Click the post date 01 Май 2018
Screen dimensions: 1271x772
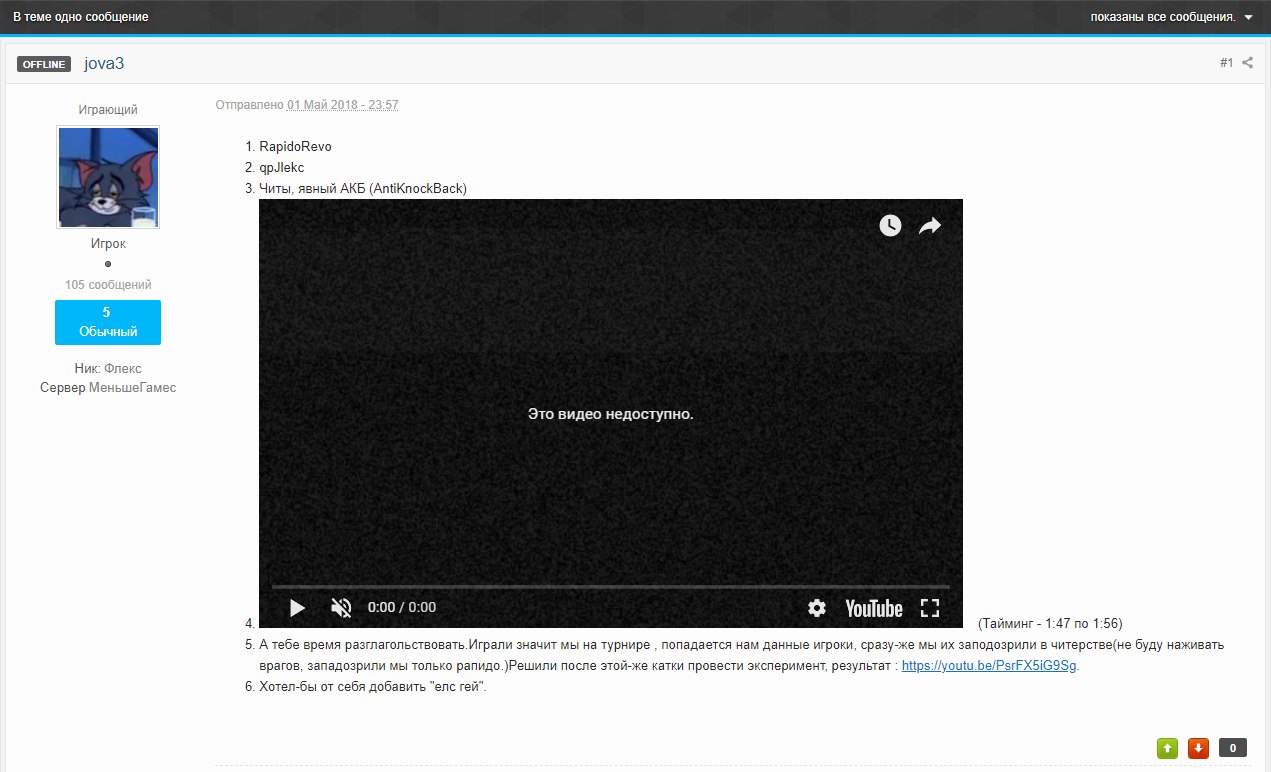click(x=343, y=105)
